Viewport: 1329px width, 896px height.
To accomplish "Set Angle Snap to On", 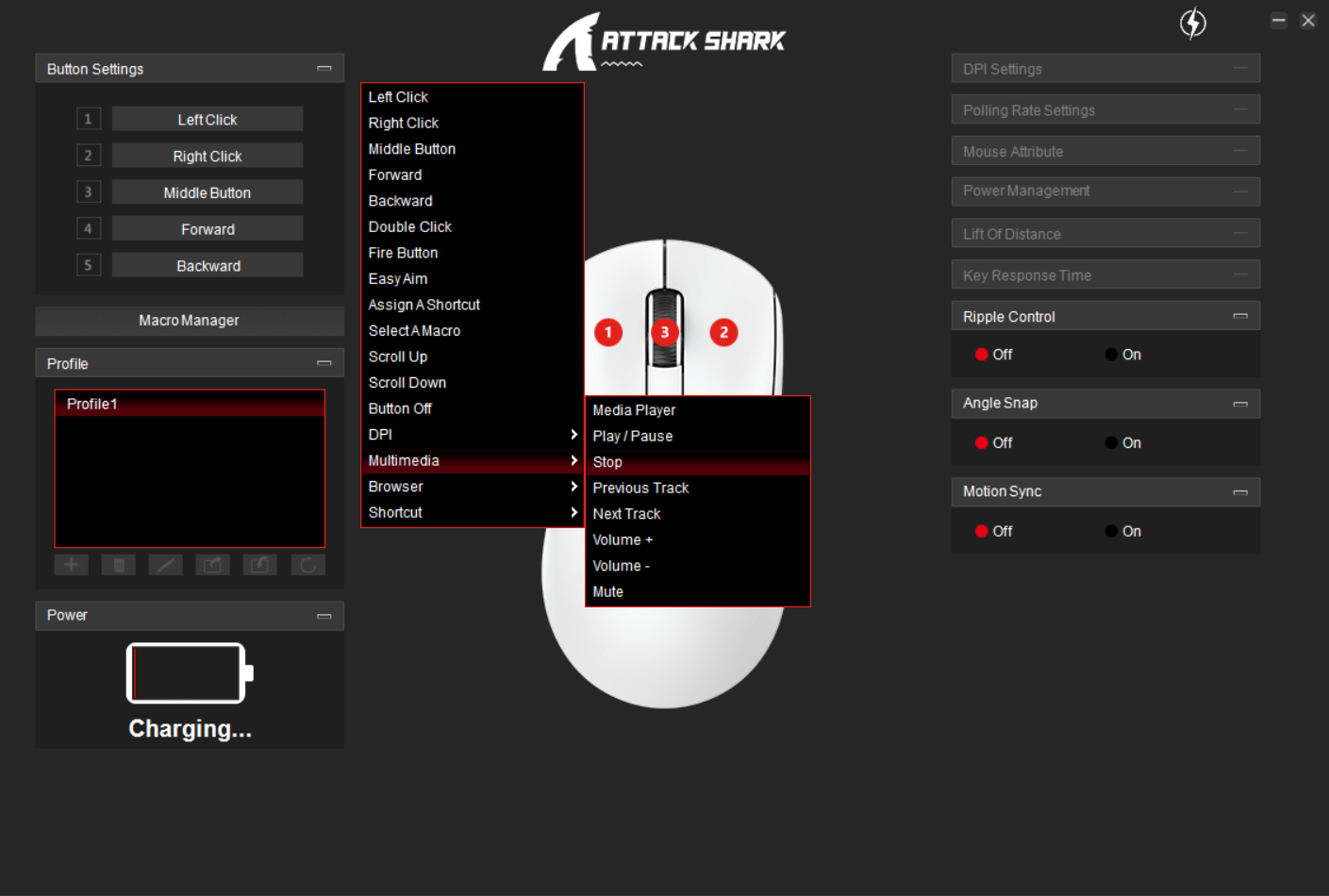I will pyautogui.click(x=1112, y=443).
